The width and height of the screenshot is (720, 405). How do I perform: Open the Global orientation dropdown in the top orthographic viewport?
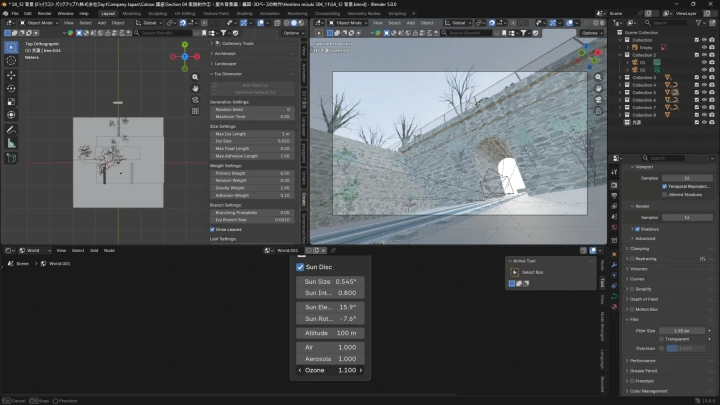click(x=148, y=22)
